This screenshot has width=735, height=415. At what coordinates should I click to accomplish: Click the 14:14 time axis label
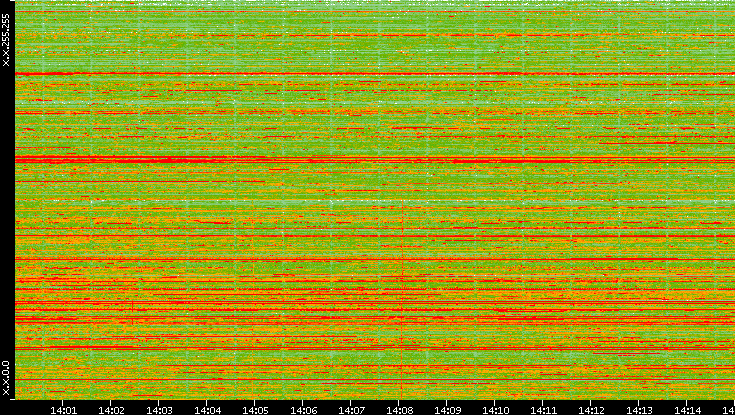(x=687, y=410)
